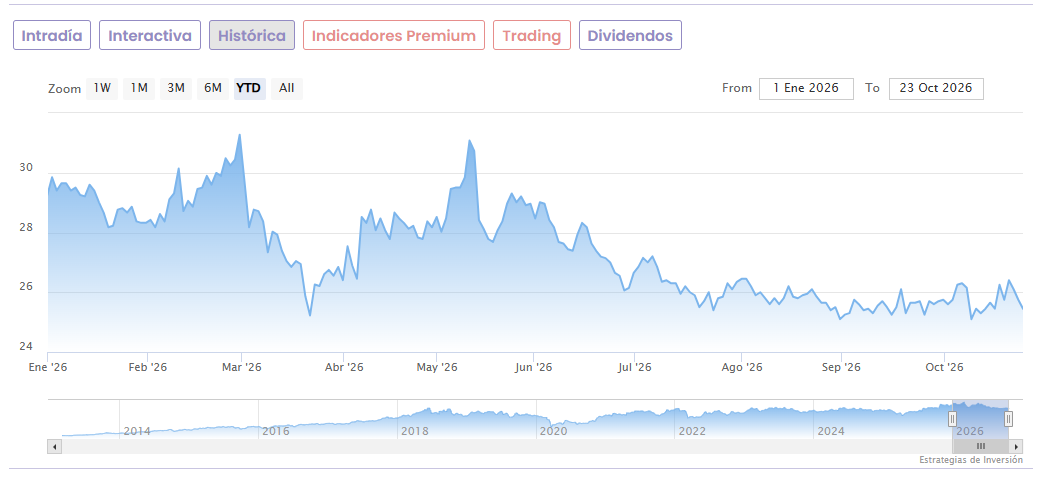Click the Sep '26 axis label
This screenshot has width=1043, height=479.
coord(841,367)
